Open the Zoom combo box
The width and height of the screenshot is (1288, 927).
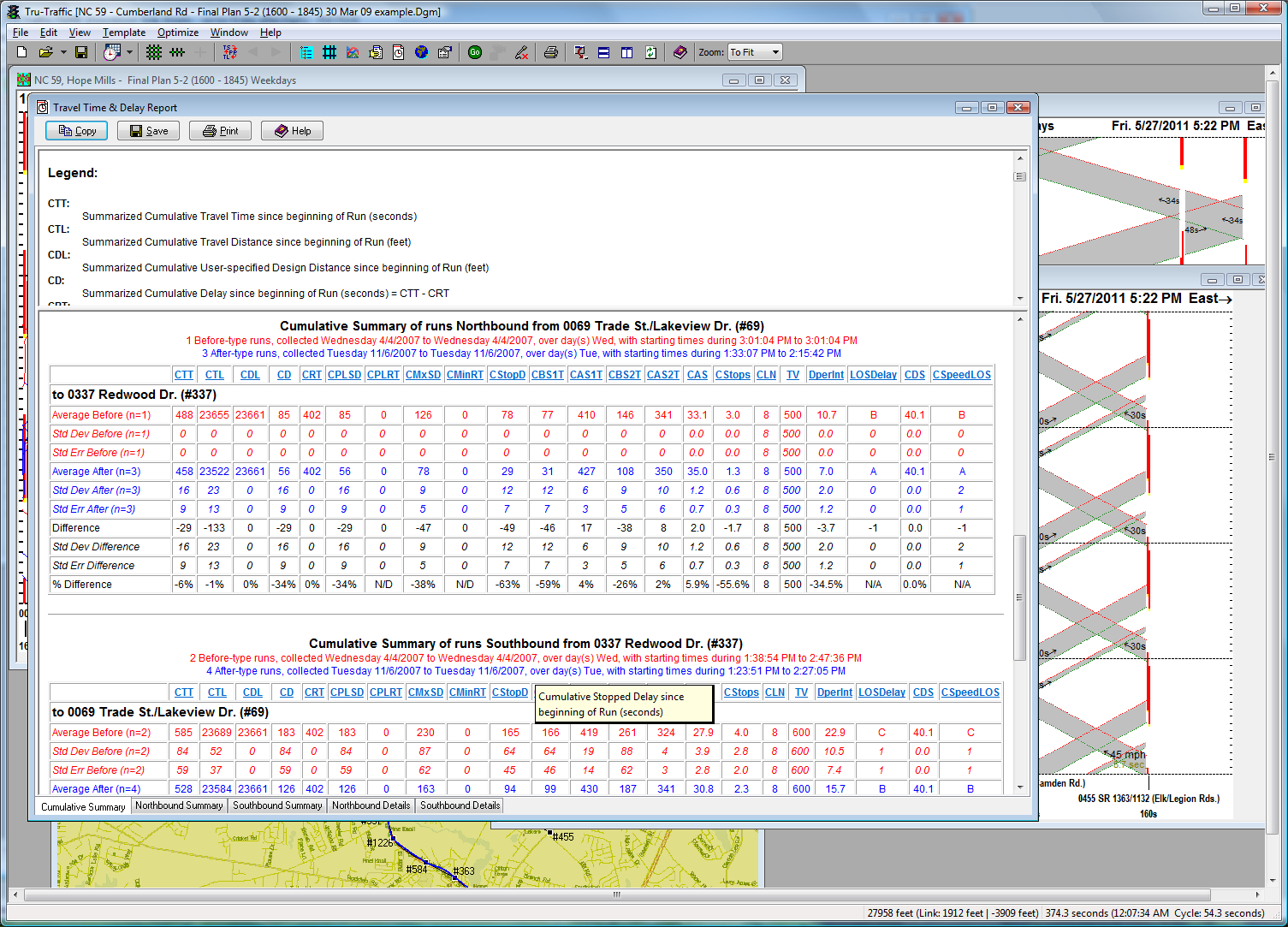pyautogui.click(x=754, y=51)
